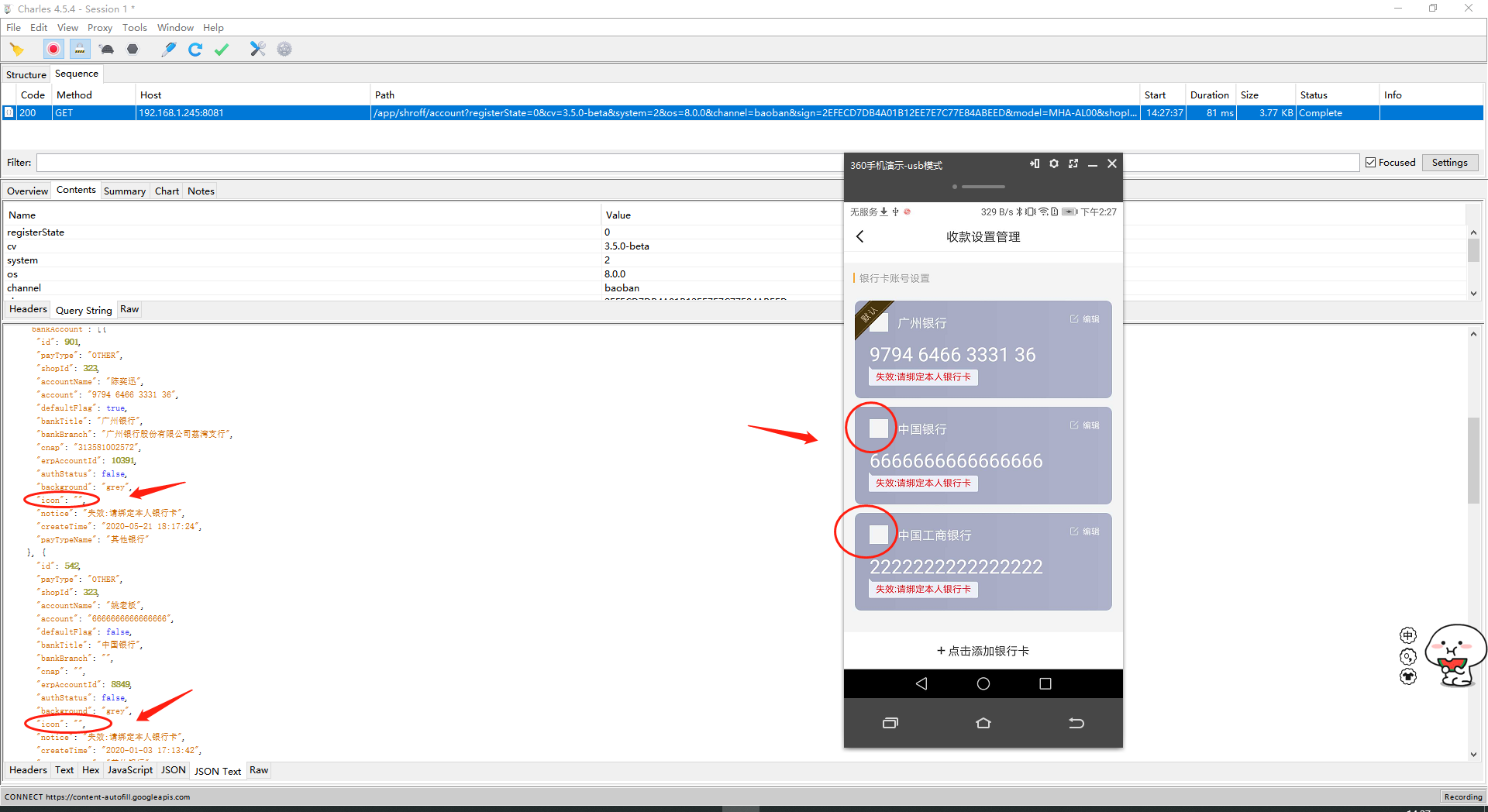
Task: Tap the Android recents square button
Action: click(x=1045, y=683)
